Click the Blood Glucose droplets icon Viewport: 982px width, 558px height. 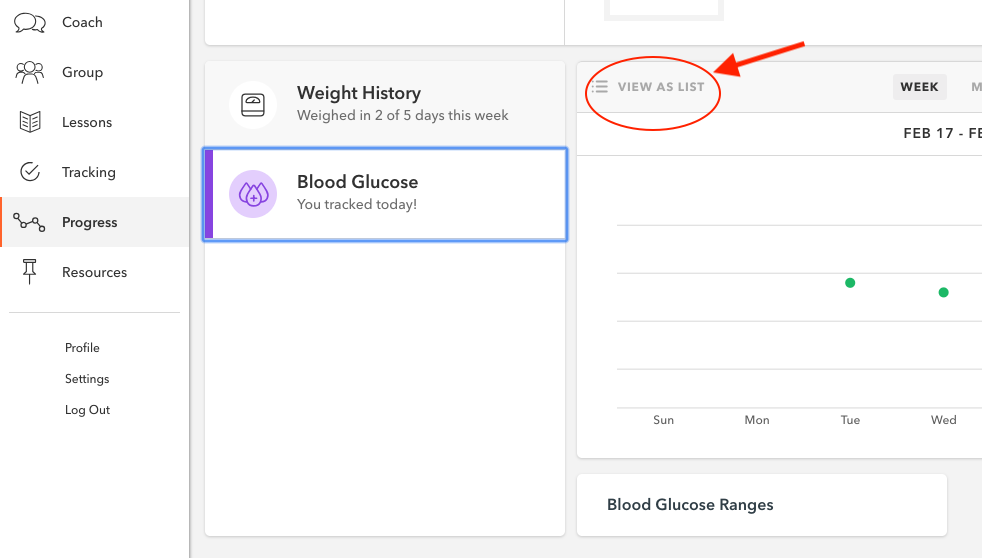pos(253,194)
